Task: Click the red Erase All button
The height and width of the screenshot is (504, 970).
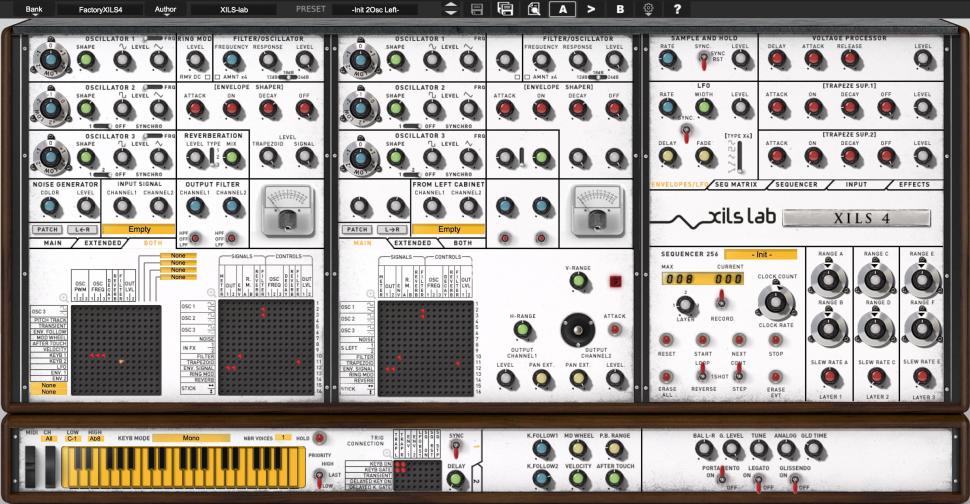Action: click(666, 376)
